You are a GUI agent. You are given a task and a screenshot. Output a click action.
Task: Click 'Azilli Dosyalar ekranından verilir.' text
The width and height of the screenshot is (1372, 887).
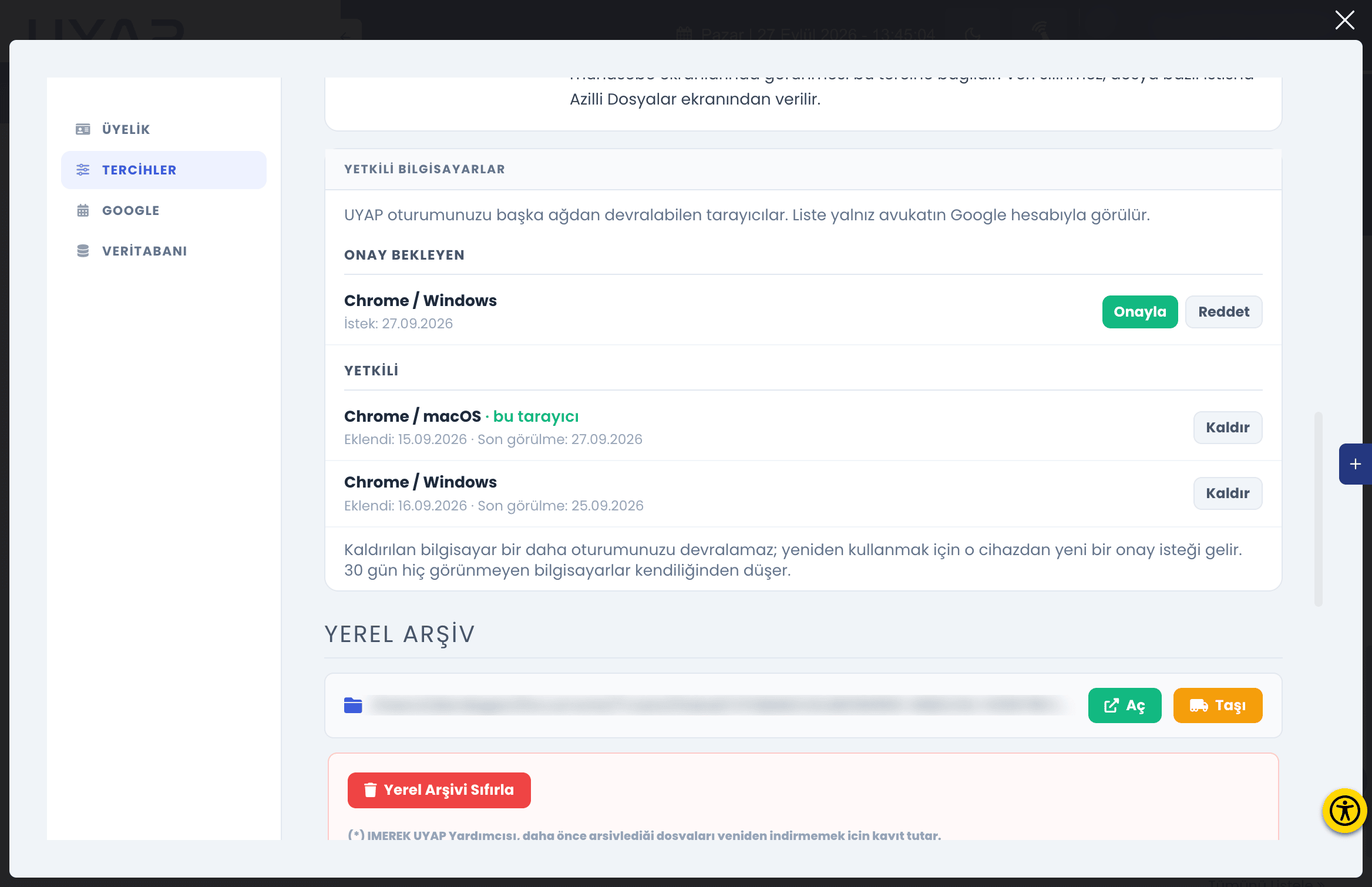tap(695, 99)
